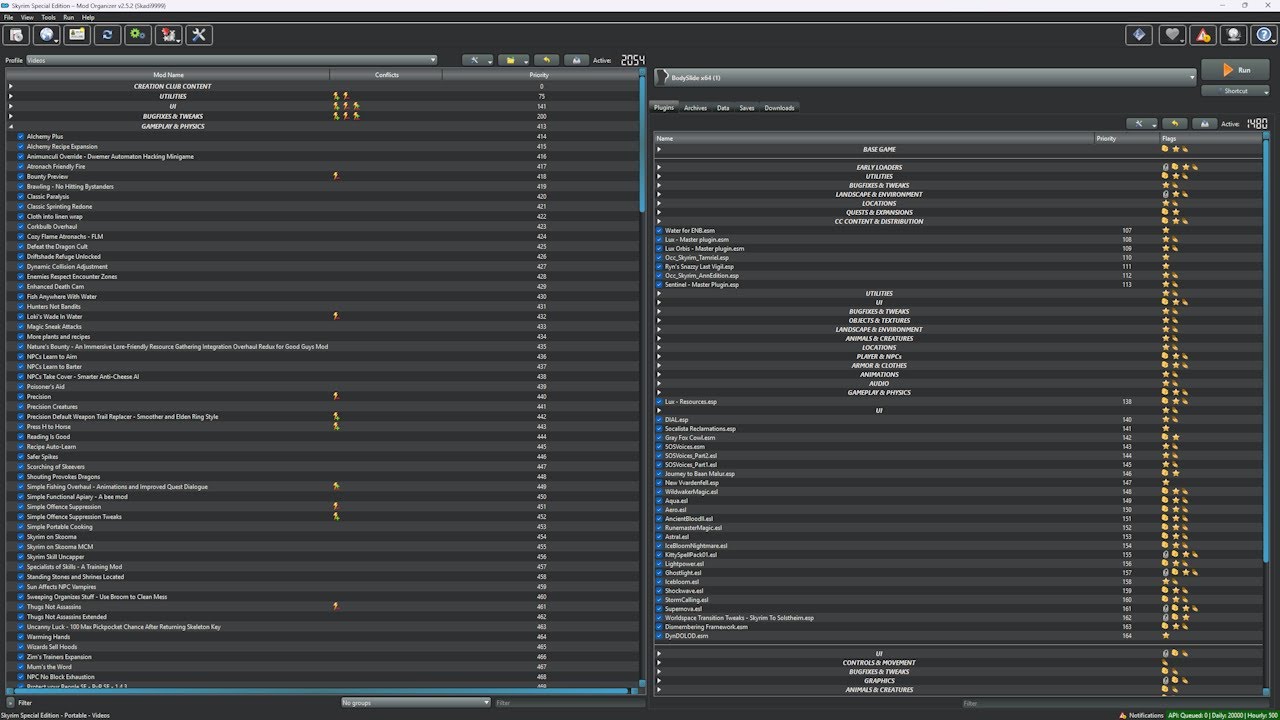
Task: Open the Profiles manager icon
Action: point(77,35)
